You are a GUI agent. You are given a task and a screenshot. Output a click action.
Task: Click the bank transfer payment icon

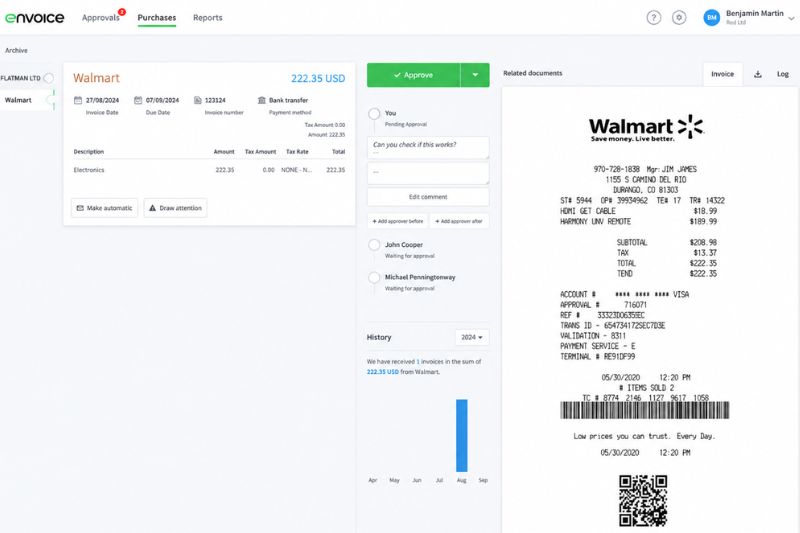(262, 100)
